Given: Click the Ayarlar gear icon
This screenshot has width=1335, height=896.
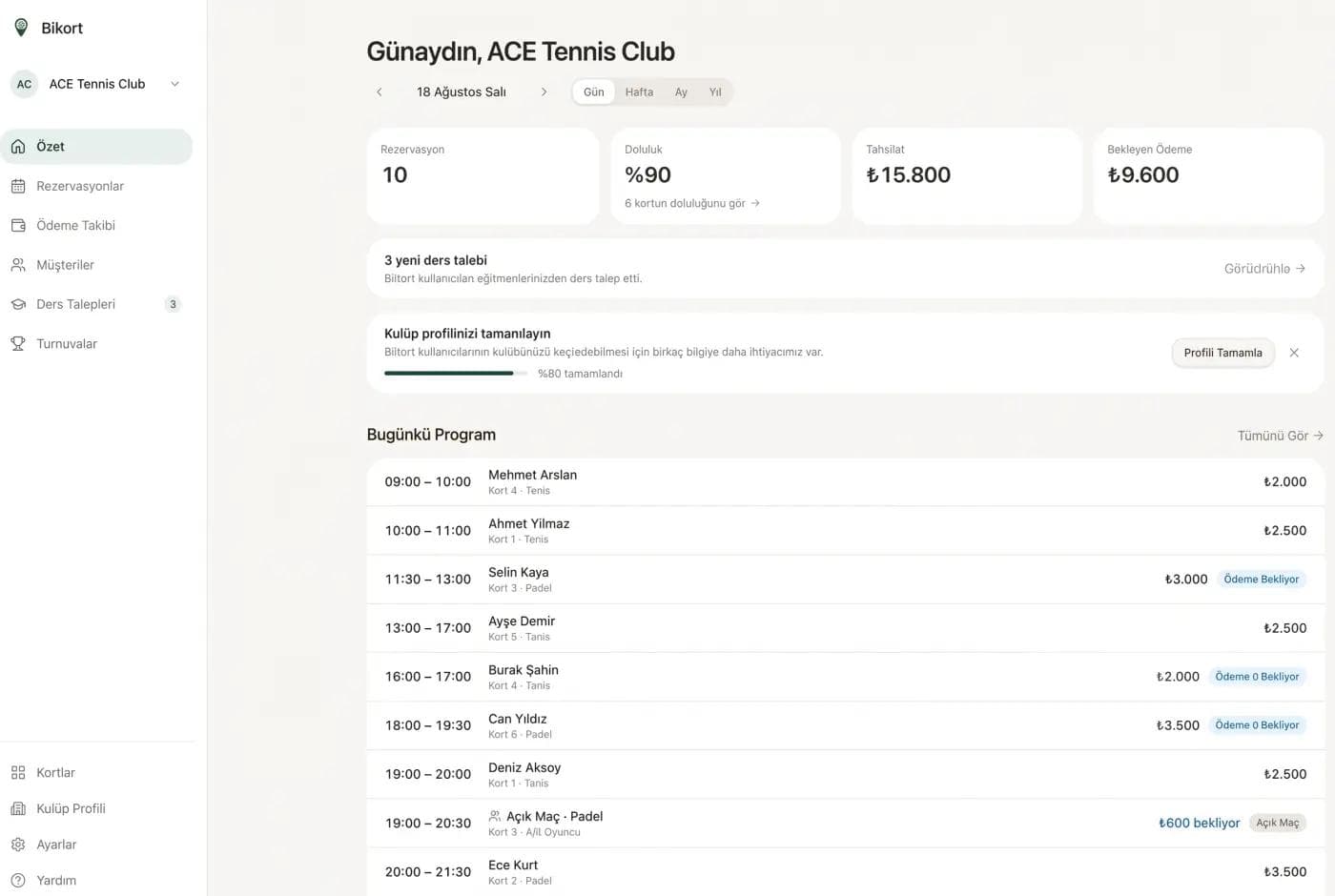Looking at the screenshot, I should 18,845.
